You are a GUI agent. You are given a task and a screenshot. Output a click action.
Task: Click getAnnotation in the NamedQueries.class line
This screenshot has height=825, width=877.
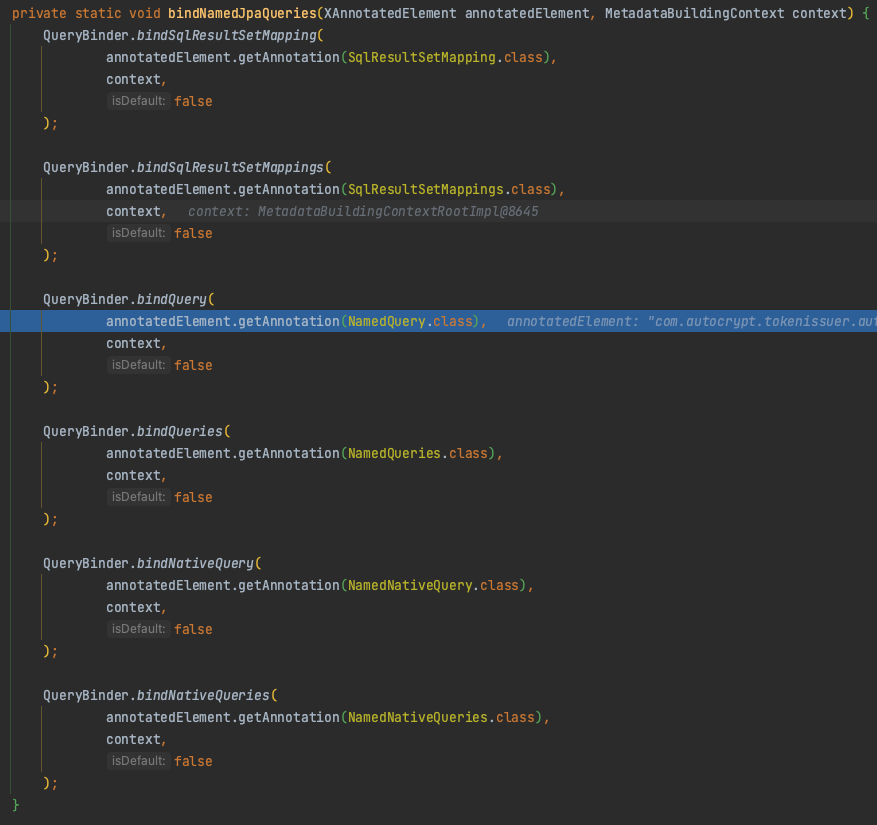(289, 454)
